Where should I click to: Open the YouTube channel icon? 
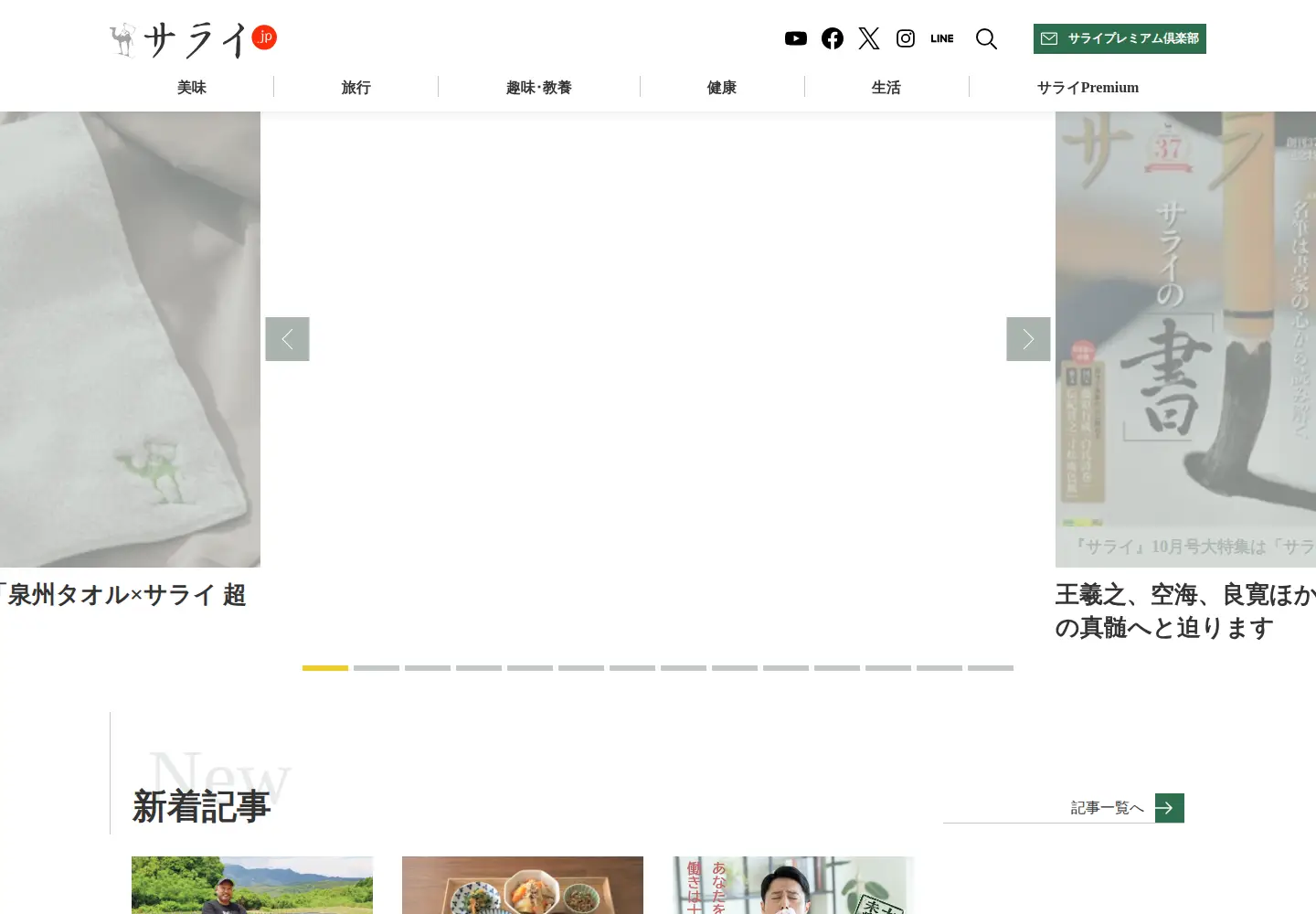(796, 38)
